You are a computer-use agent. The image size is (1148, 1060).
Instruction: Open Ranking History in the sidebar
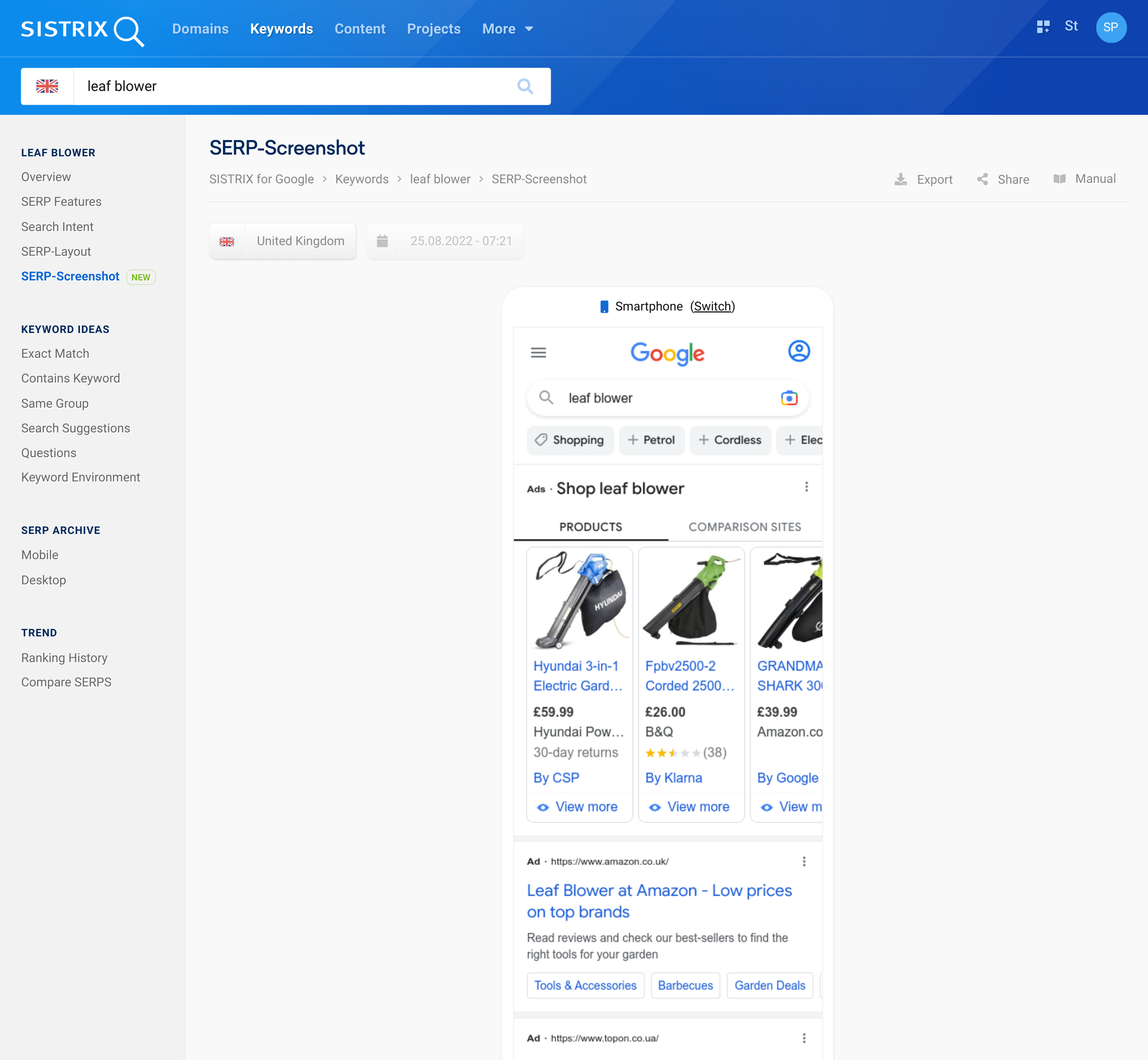(64, 658)
